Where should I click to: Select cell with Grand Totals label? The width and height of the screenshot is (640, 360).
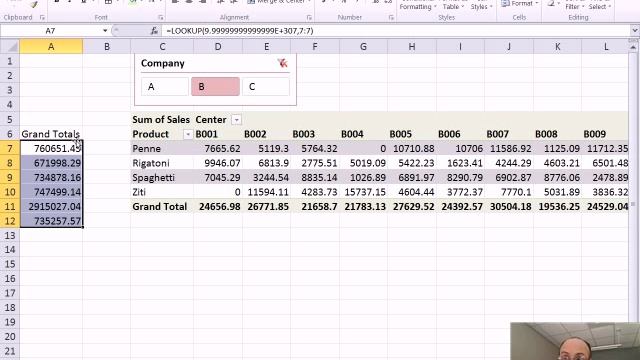[x=51, y=134]
